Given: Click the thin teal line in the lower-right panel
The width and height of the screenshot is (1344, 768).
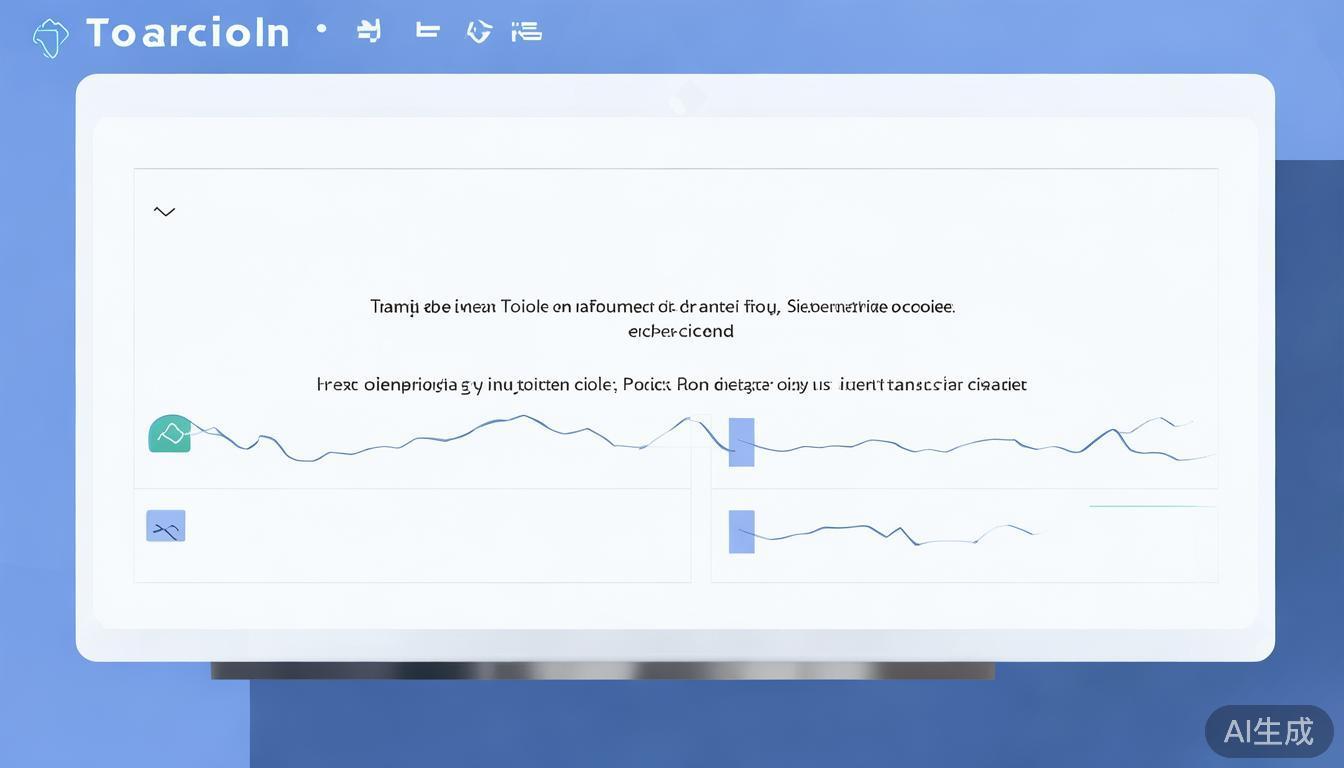Looking at the screenshot, I should (1150, 507).
